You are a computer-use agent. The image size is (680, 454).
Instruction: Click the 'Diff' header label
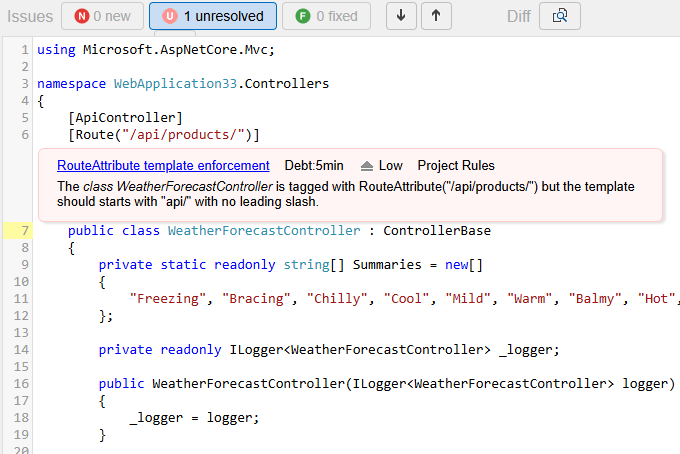(x=519, y=16)
